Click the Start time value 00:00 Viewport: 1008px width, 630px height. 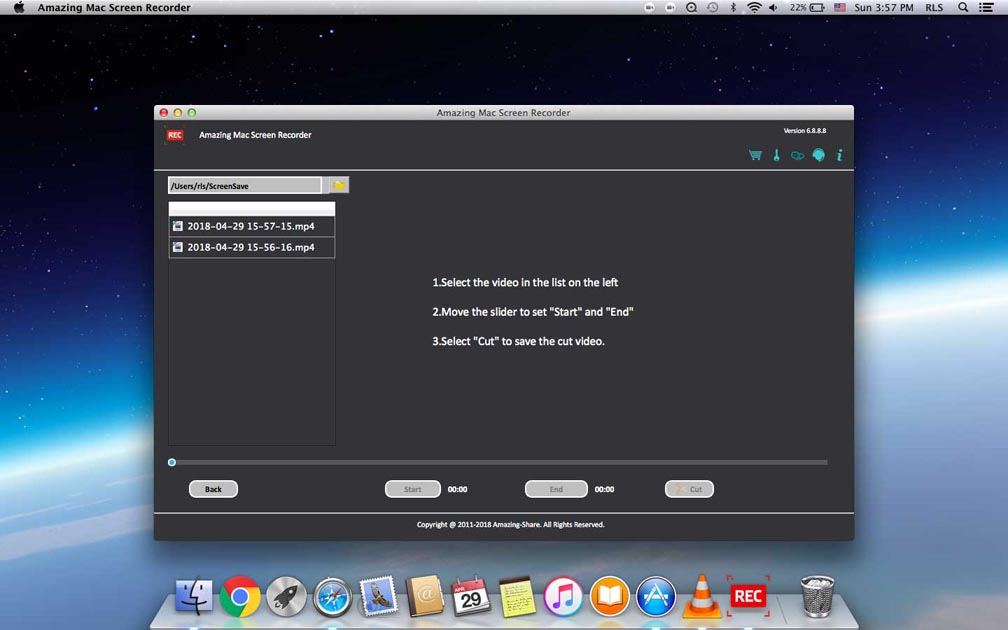tap(458, 489)
